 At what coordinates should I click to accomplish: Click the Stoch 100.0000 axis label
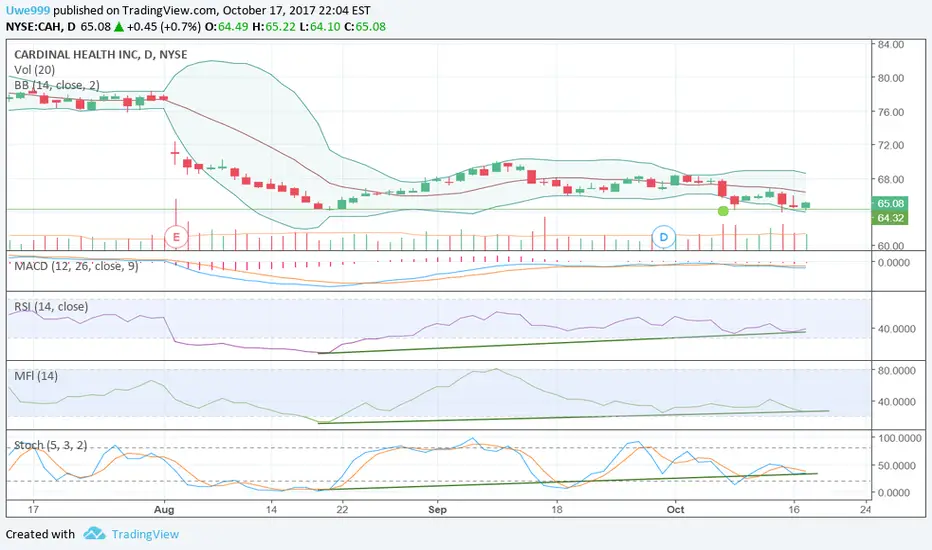[899, 438]
